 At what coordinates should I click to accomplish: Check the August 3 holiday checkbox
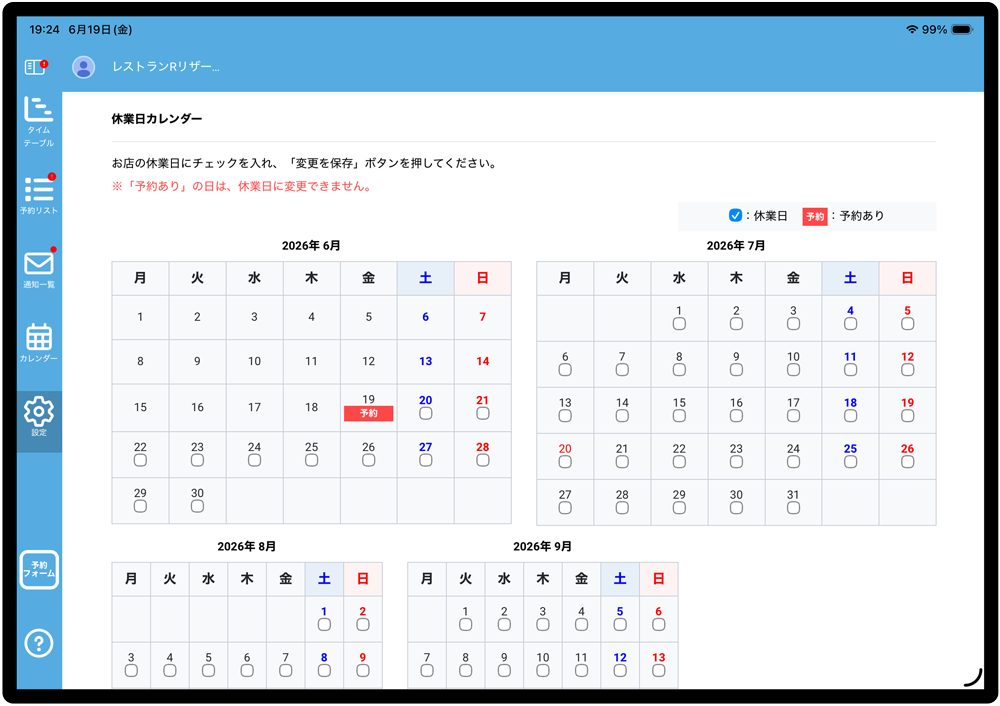(131, 670)
